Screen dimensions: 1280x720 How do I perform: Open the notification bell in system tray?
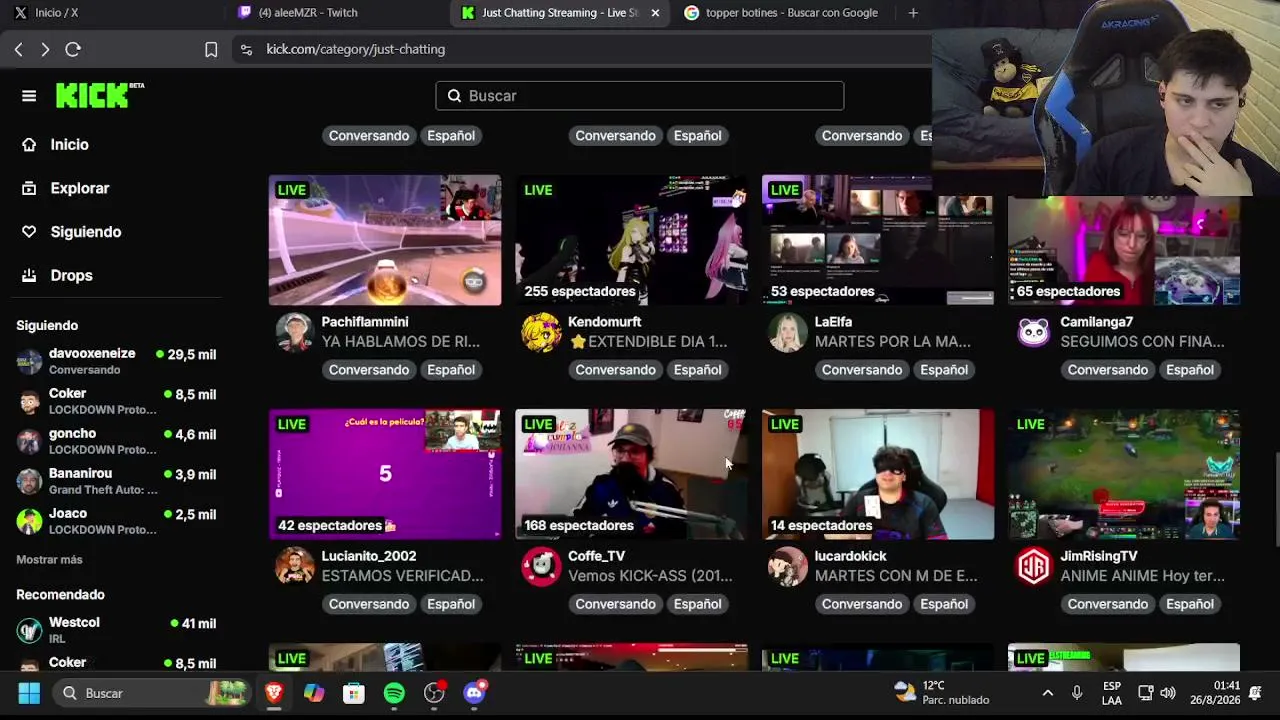pos(1256,693)
